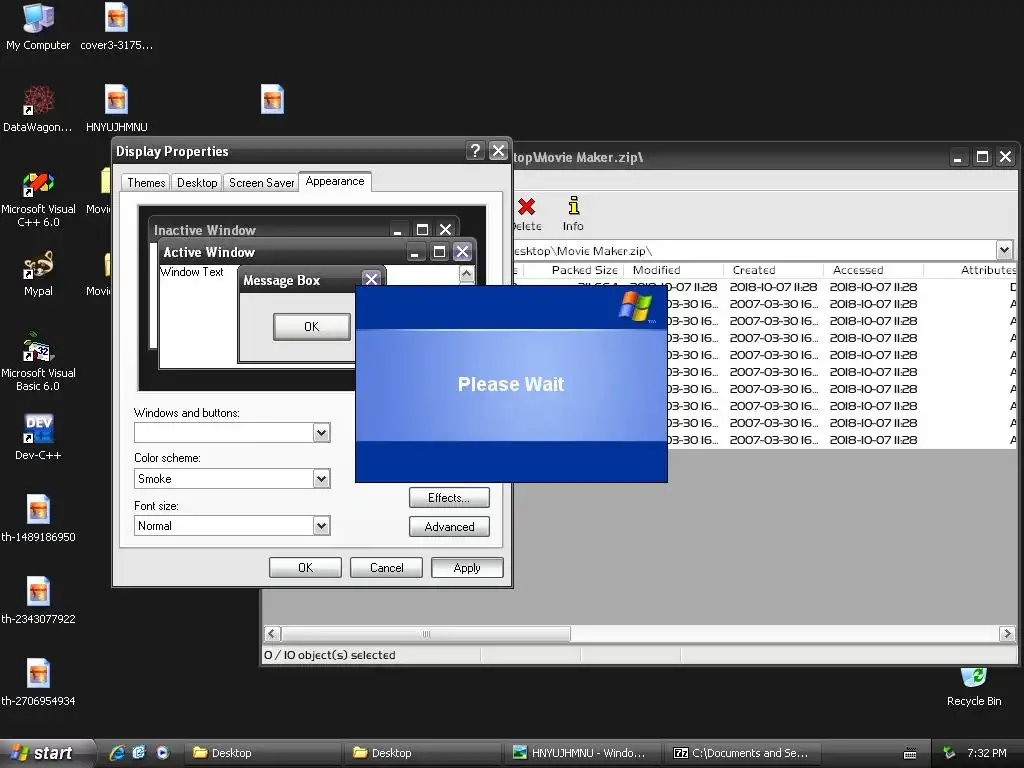Select the Appearance tab
The height and width of the screenshot is (768, 1024).
pyautogui.click(x=335, y=182)
